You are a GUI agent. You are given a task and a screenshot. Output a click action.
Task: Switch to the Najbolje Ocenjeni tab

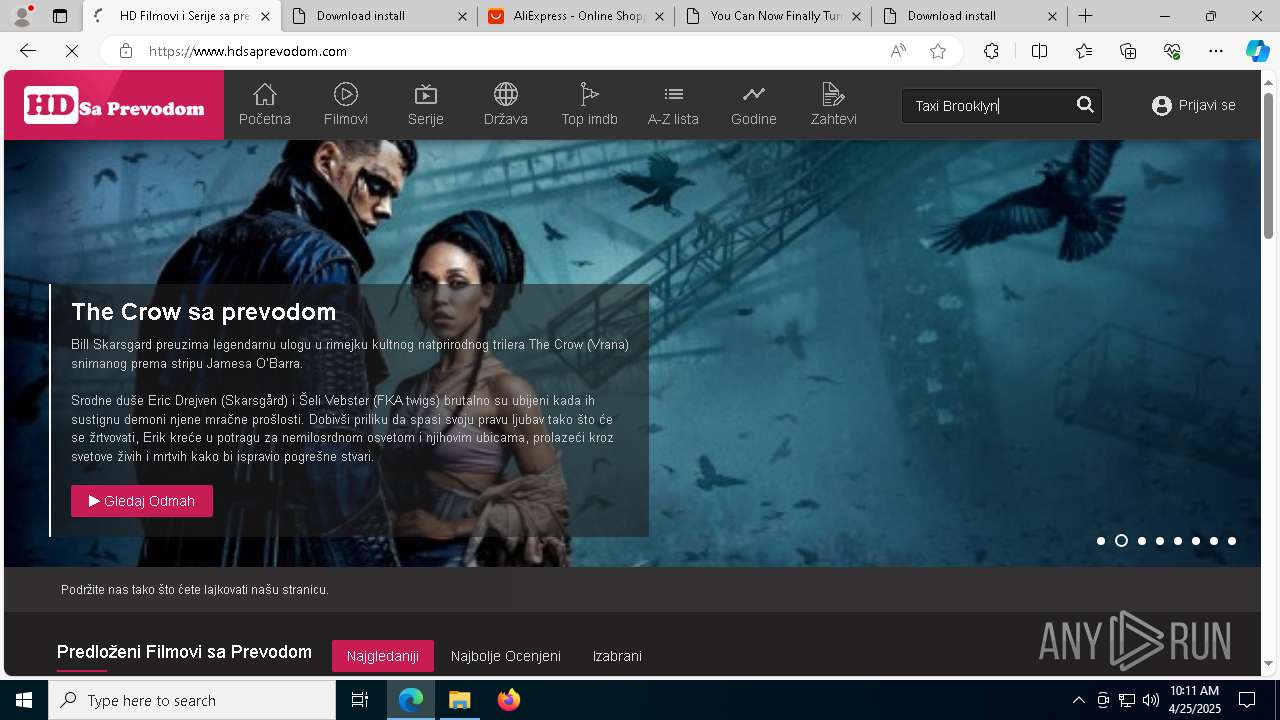(x=506, y=656)
